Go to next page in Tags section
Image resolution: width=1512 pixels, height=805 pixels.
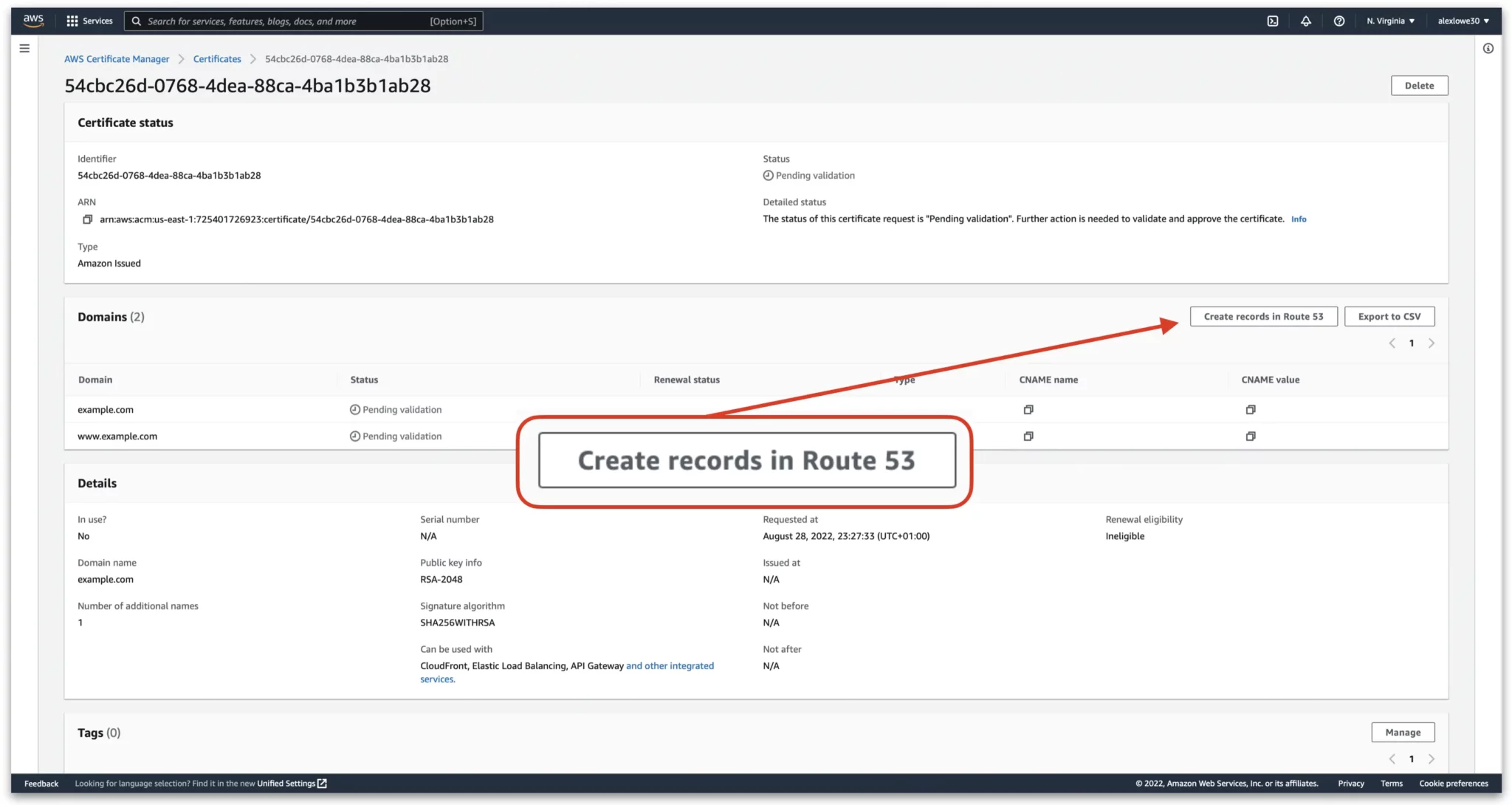(x=1432, y=759)
